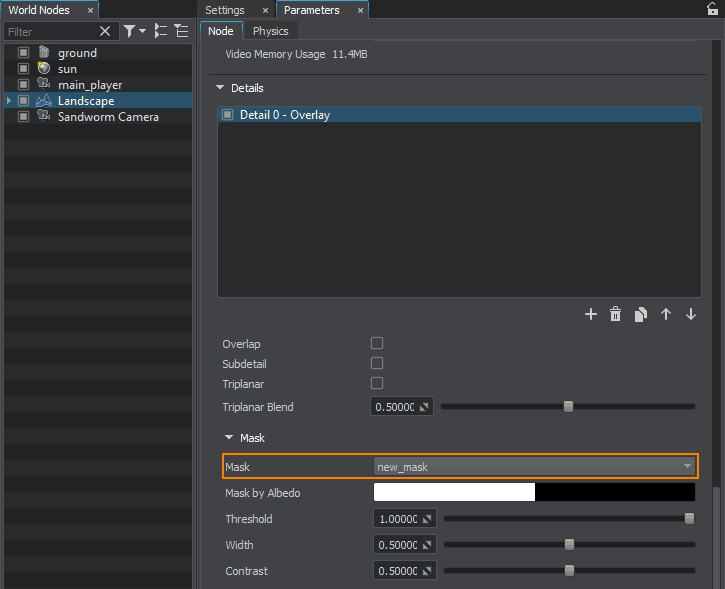Click the Mask by Albedo color bar
The width and height of the screenshot is (725, 589).
click(x=534, y=492)
